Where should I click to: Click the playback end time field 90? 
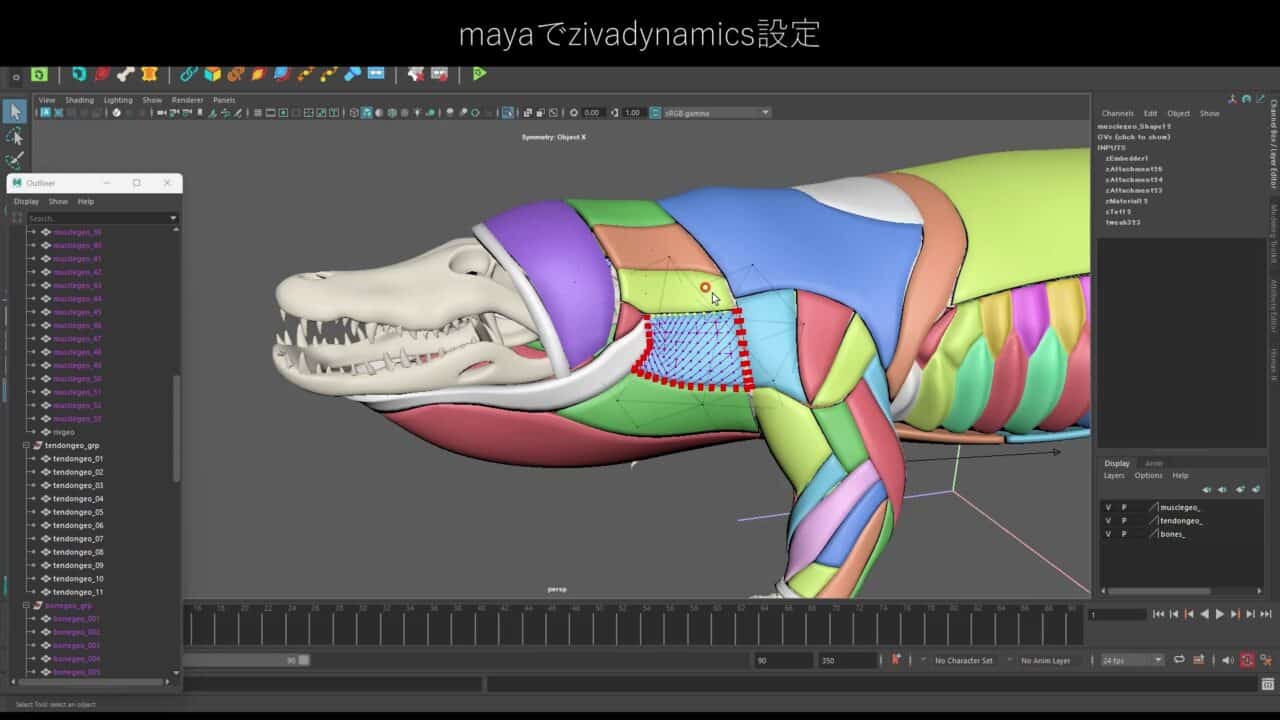click(x=782, y=660)
